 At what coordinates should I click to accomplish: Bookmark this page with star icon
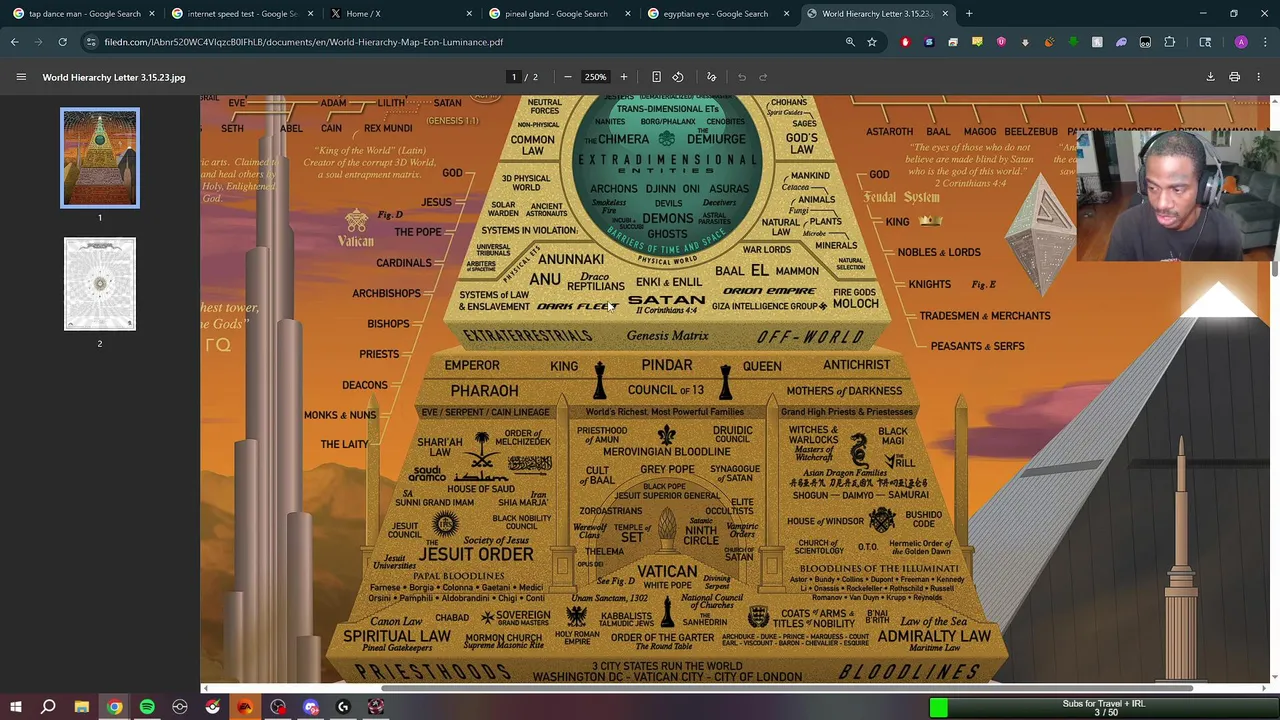(872, 42)
